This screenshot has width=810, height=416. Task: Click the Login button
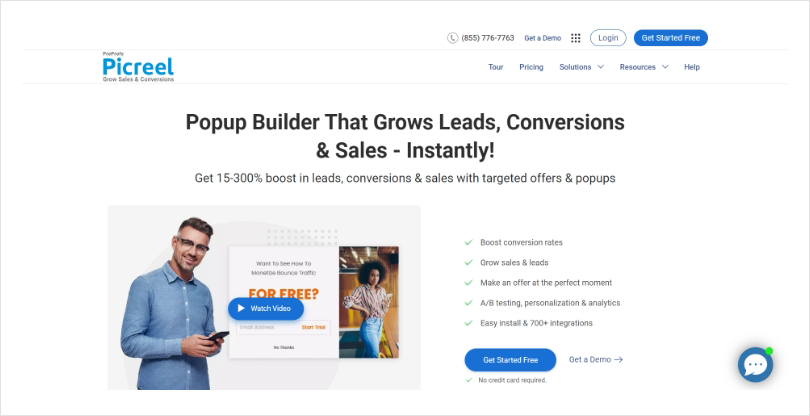pos(608,38)
